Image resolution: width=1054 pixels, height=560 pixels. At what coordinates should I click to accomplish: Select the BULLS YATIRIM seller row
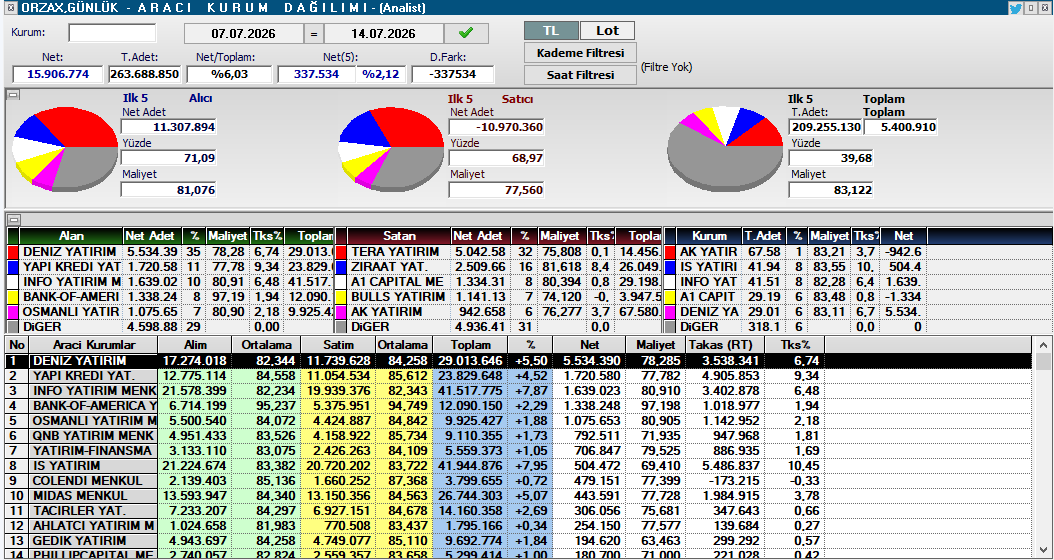(x=499, y=296)
